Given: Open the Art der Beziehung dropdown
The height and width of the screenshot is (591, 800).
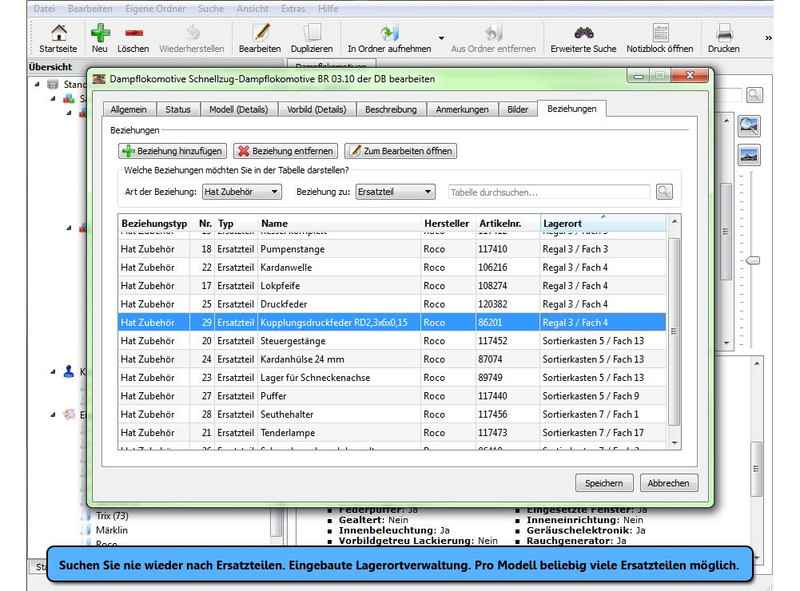Looking at the screenshot, I should tap(242, 192).
